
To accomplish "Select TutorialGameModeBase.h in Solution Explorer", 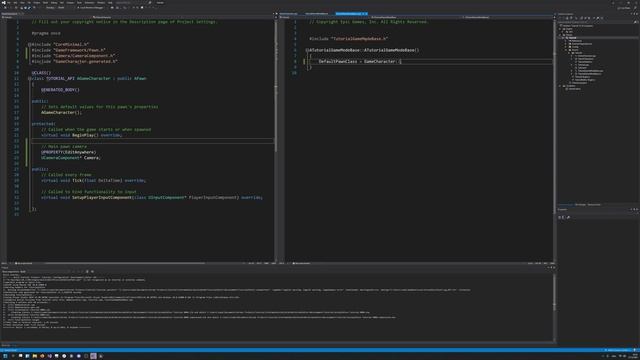I will click(589, 74).
